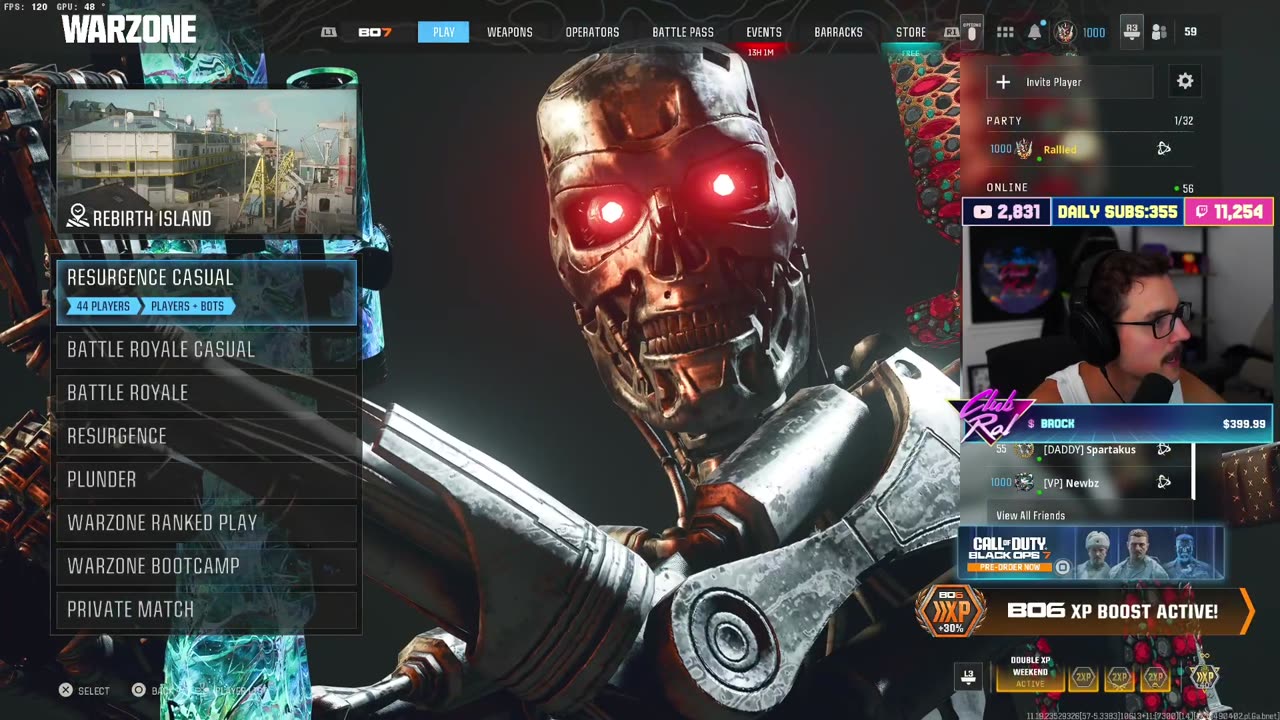Viewport: 1280px width, 720px height.
Task: Click the second 2XP token icon
Action: [1119, 677]
